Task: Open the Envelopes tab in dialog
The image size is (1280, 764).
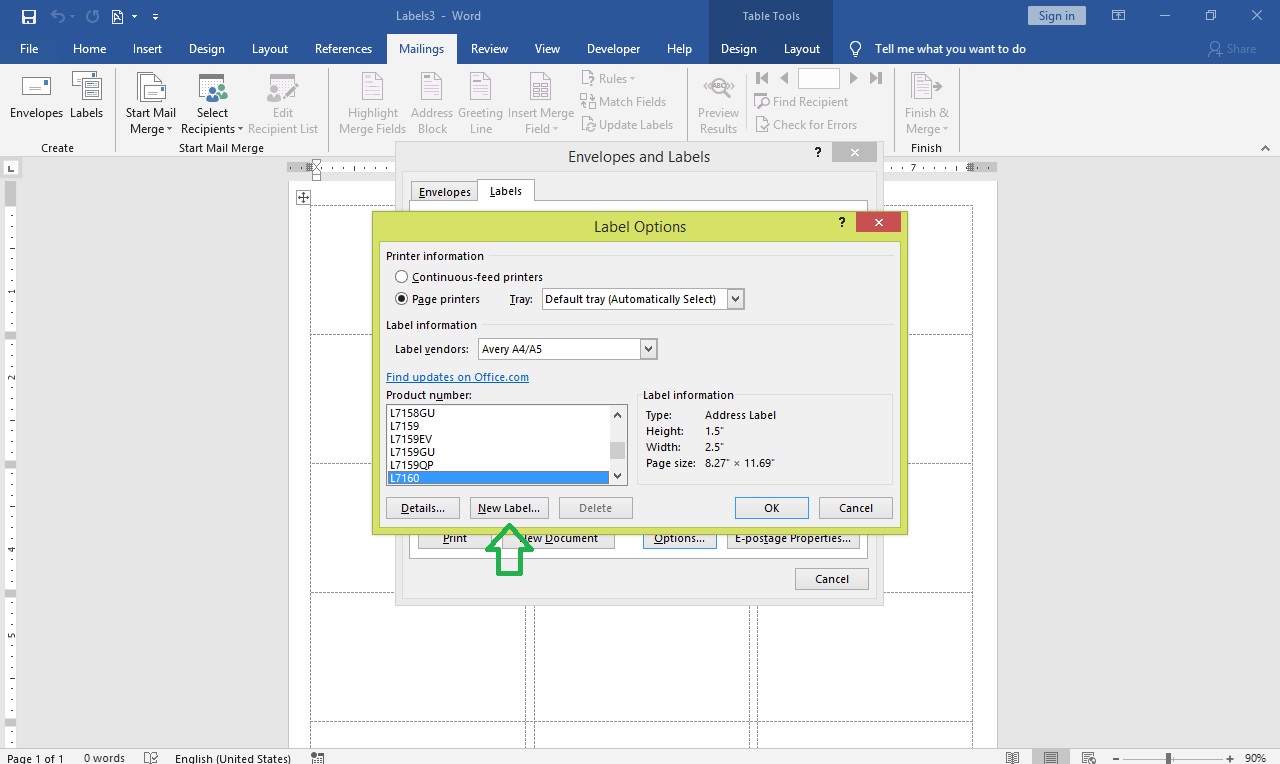Action: pyautogui.click(x=444, y=192)
